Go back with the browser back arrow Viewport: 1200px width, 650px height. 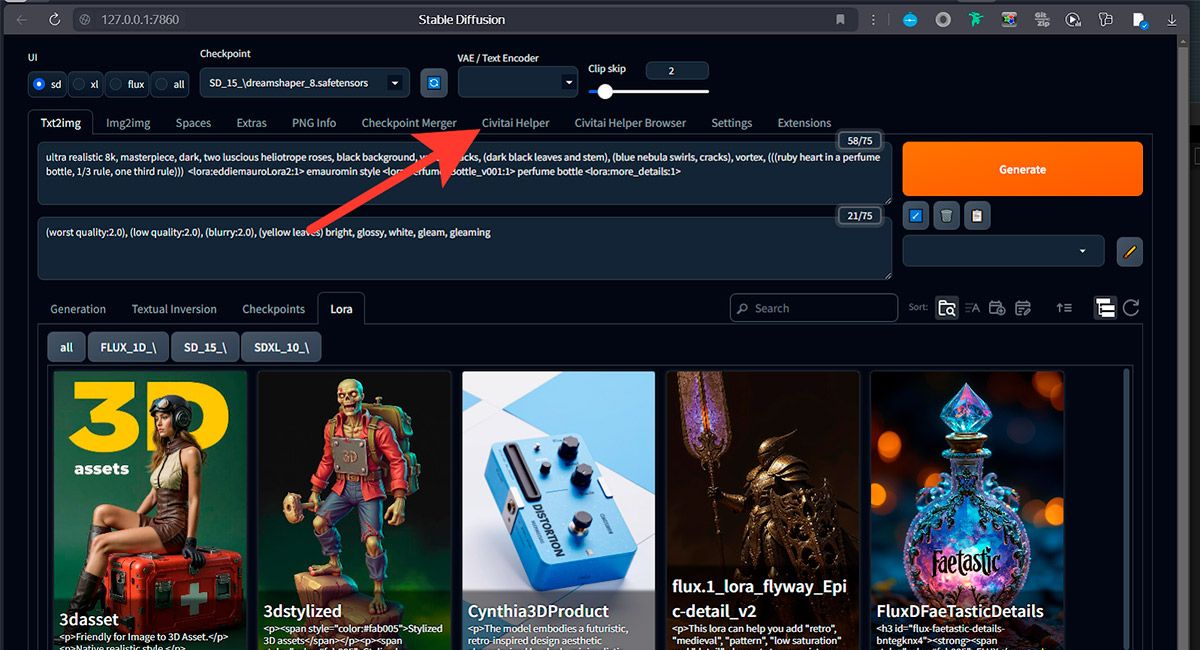(x=22, y=19)
